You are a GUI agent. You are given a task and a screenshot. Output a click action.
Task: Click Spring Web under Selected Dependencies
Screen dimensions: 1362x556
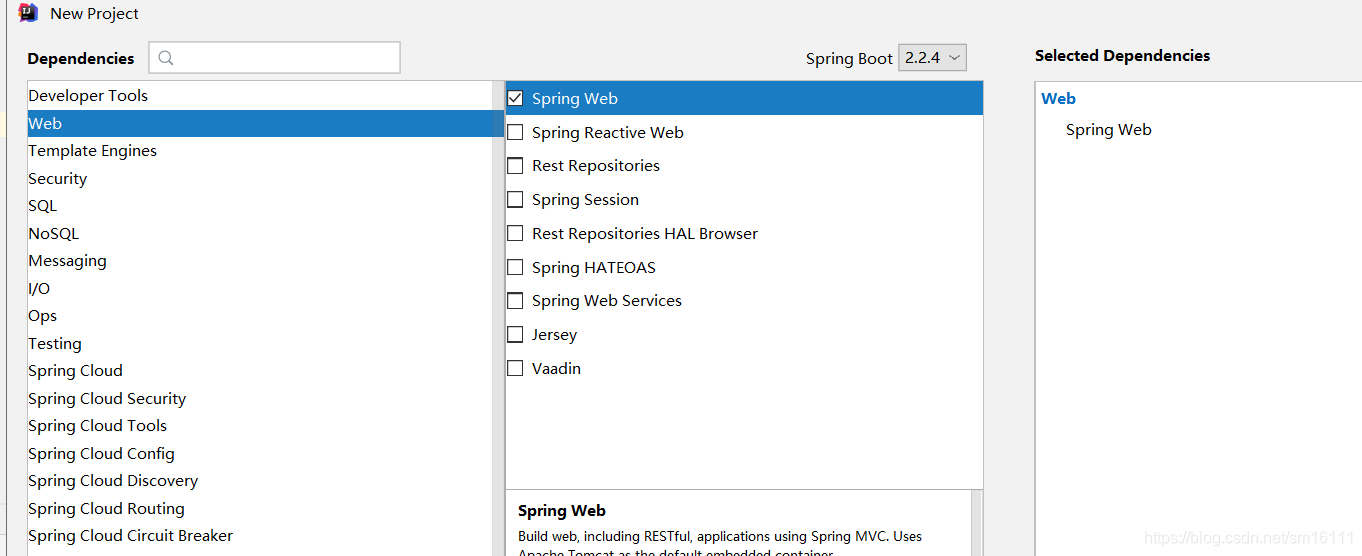[1109, 130]
